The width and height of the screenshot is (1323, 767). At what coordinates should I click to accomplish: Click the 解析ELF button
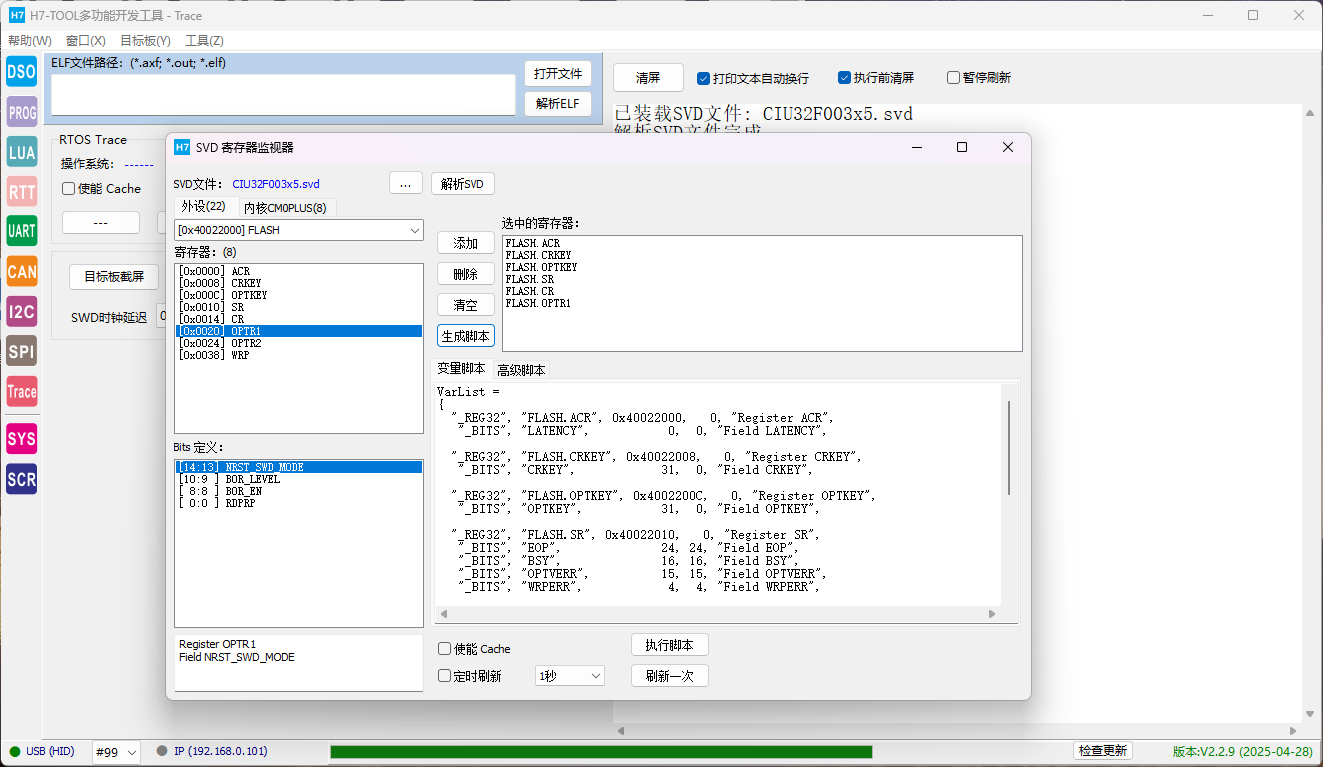coord(558,104)
